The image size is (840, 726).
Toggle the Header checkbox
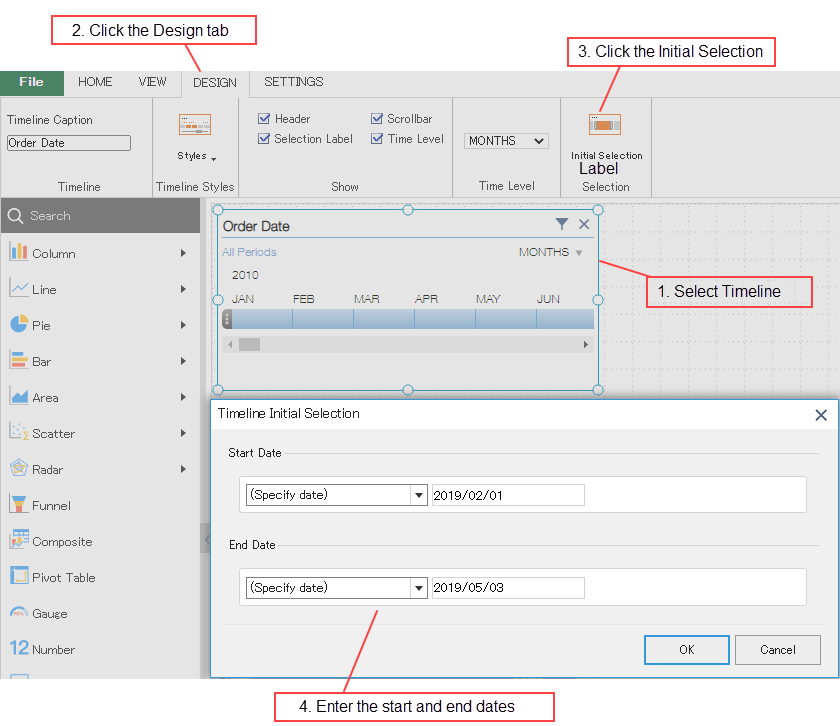(x=264, y=118)
